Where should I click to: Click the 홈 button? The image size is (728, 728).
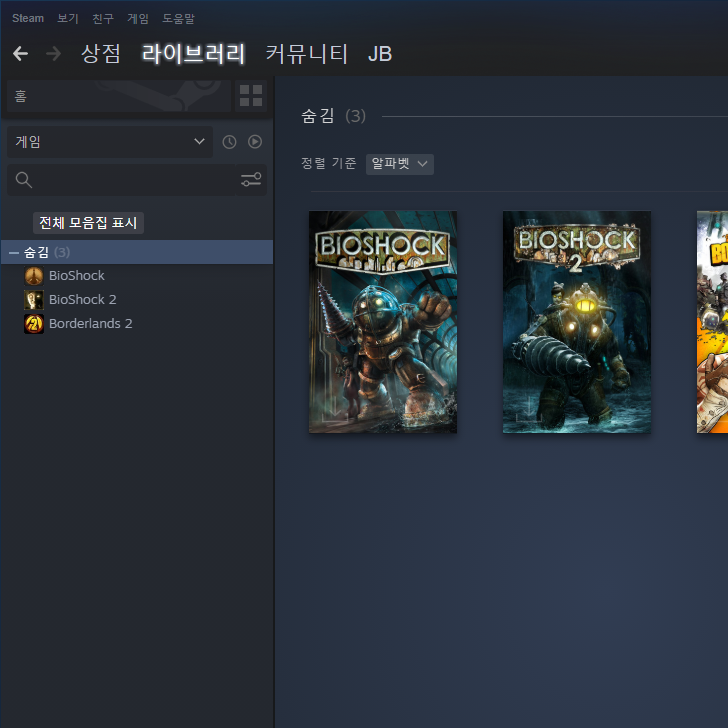pyautogui.click(x=119, y=96)
